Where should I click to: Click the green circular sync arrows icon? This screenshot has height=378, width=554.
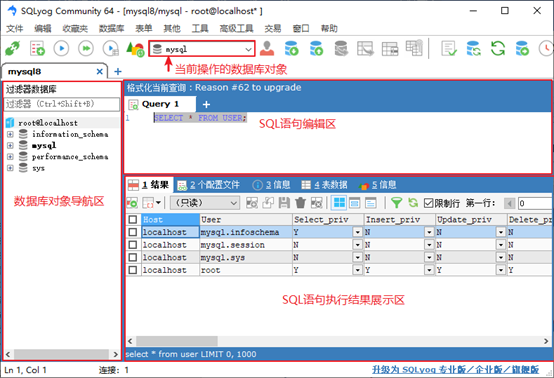point(498,48)
